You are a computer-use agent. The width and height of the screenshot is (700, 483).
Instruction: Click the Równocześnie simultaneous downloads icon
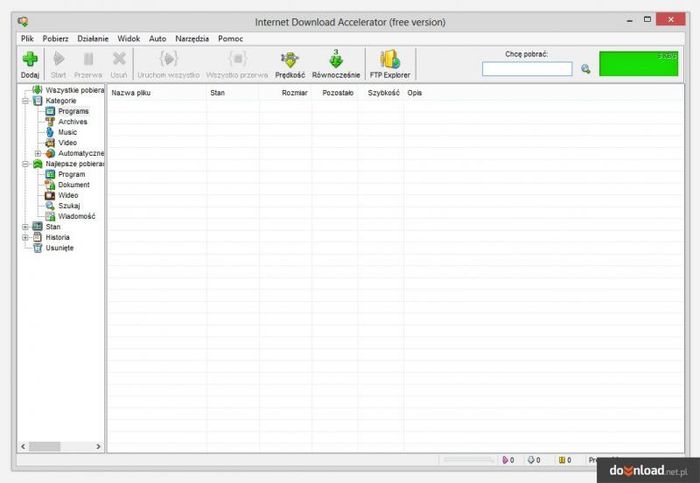[x=336, y=63]
